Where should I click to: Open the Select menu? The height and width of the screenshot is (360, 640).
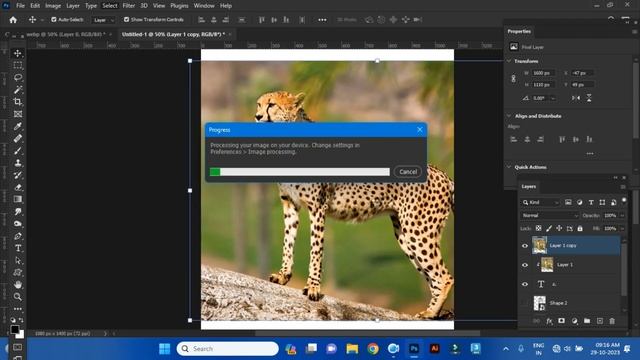[x=109, y=6]
